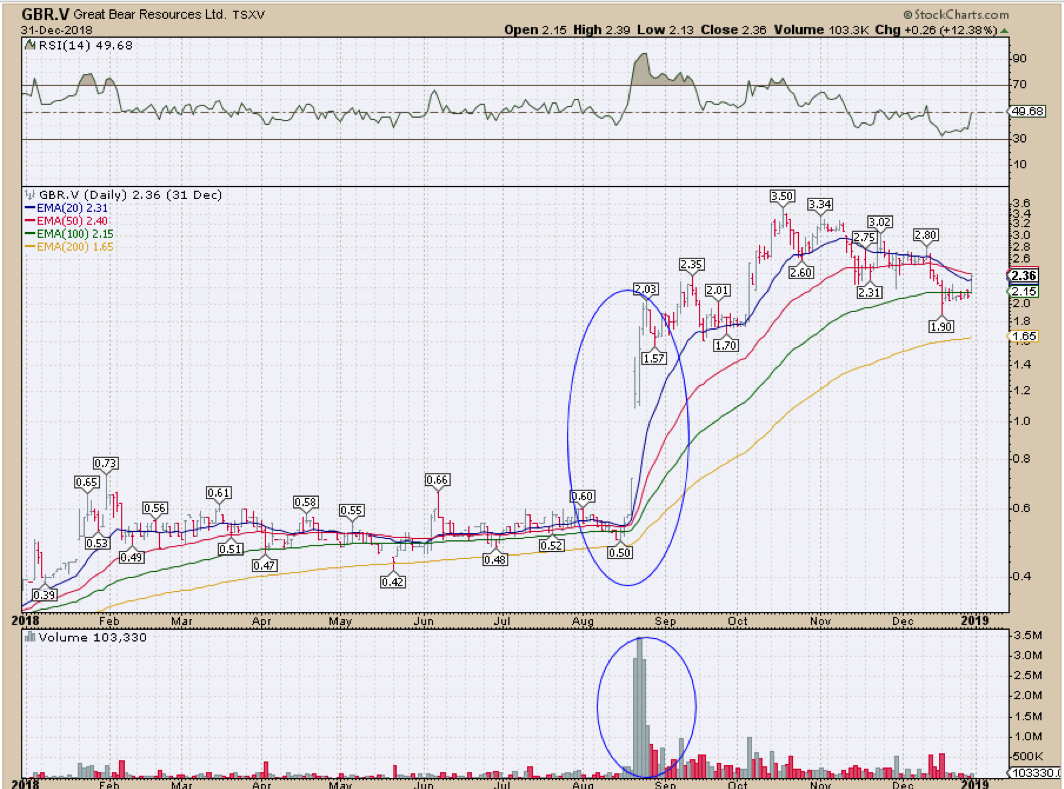Click the 3.02 price label
The image size is (1064, 789).
[879, 222]
